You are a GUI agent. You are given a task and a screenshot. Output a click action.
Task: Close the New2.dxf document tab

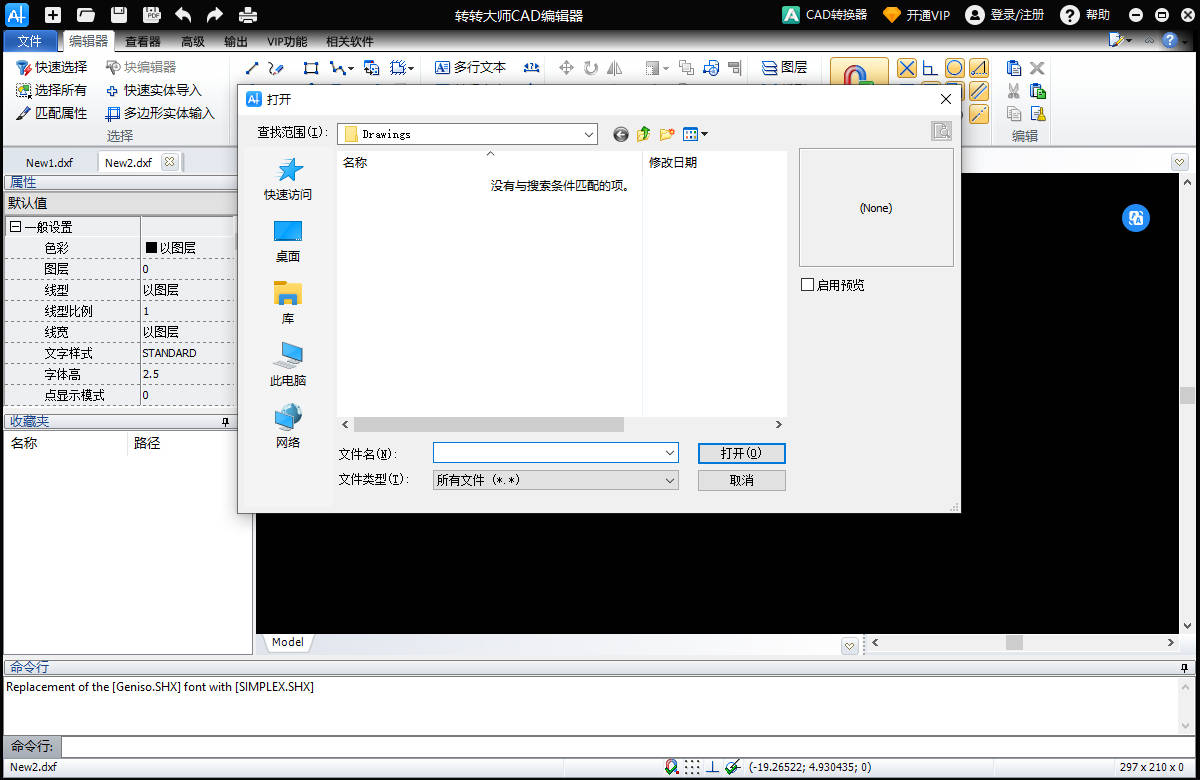[169, 162]
